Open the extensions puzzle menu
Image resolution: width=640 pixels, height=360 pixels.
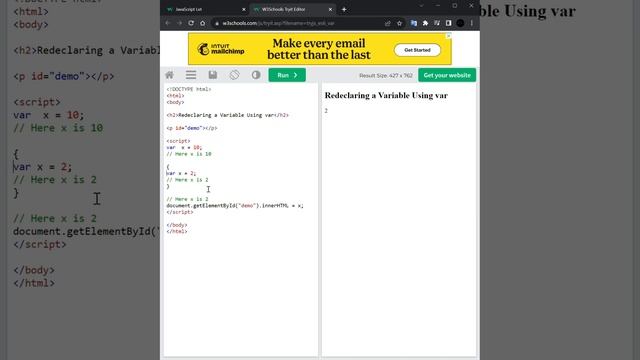[425, 23]
